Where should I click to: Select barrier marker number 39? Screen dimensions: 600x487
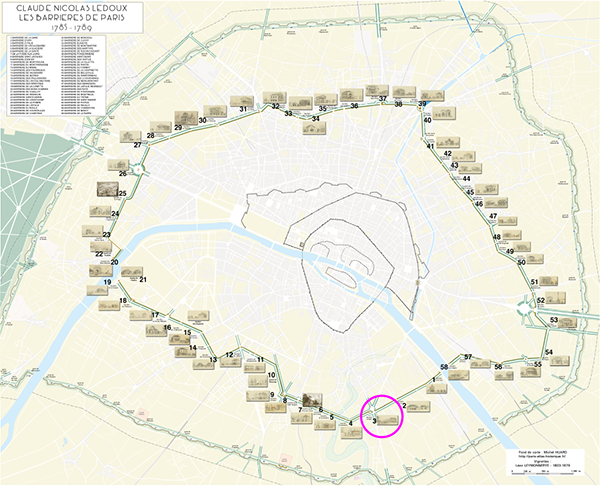click(x=423, y=105)
